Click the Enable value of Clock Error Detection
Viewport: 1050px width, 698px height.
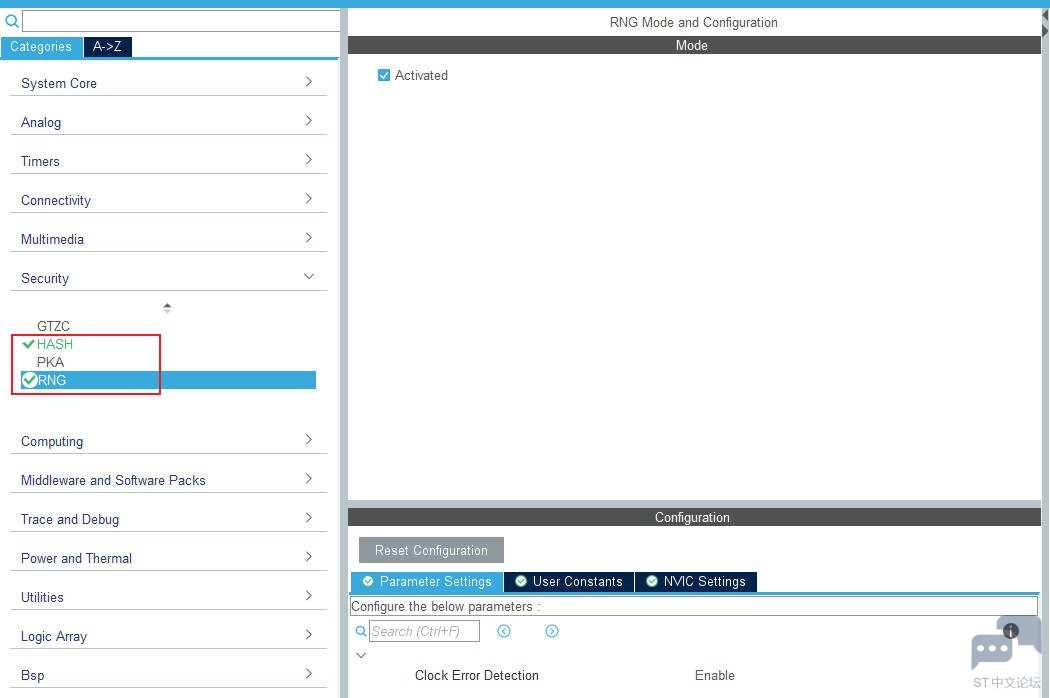point(715,675)
